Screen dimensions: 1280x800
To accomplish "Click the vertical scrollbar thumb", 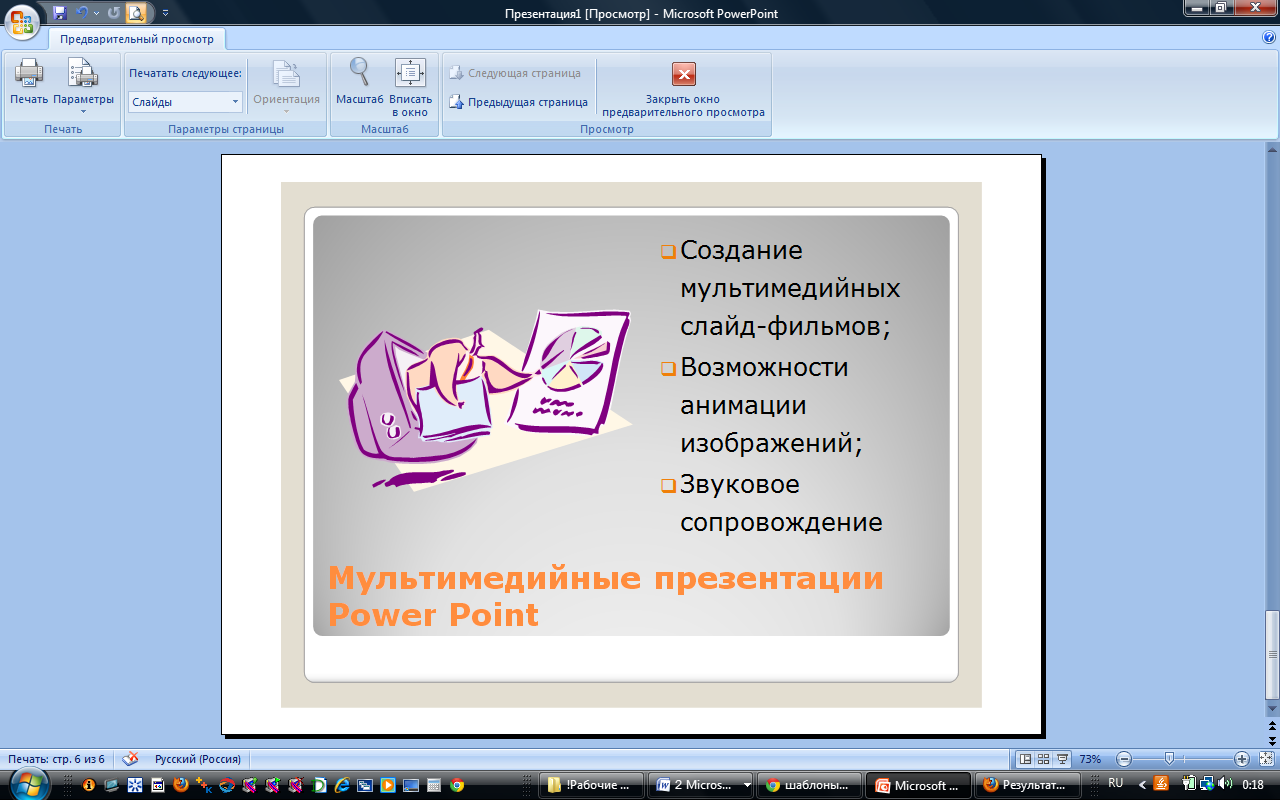I will (1272, 654).
